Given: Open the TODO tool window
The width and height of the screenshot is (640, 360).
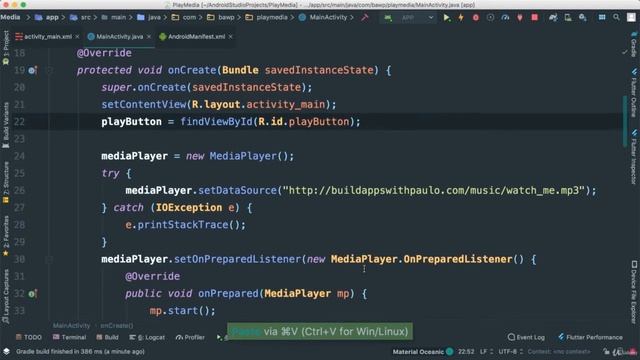Looking at the screenshot, I should [x=29, y=337].
